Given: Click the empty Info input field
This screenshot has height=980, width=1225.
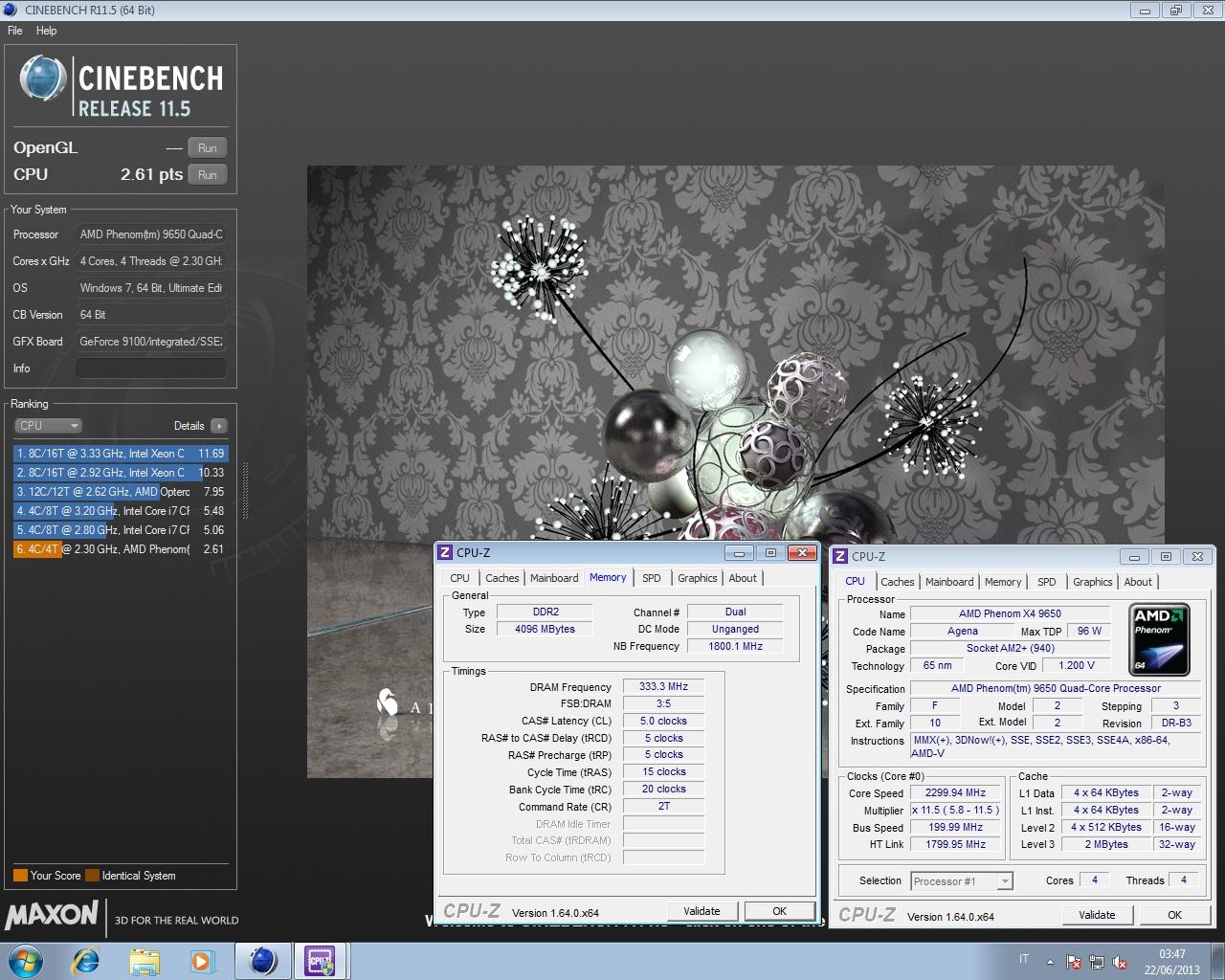Looking at the screenshot, I should point(151,368).
